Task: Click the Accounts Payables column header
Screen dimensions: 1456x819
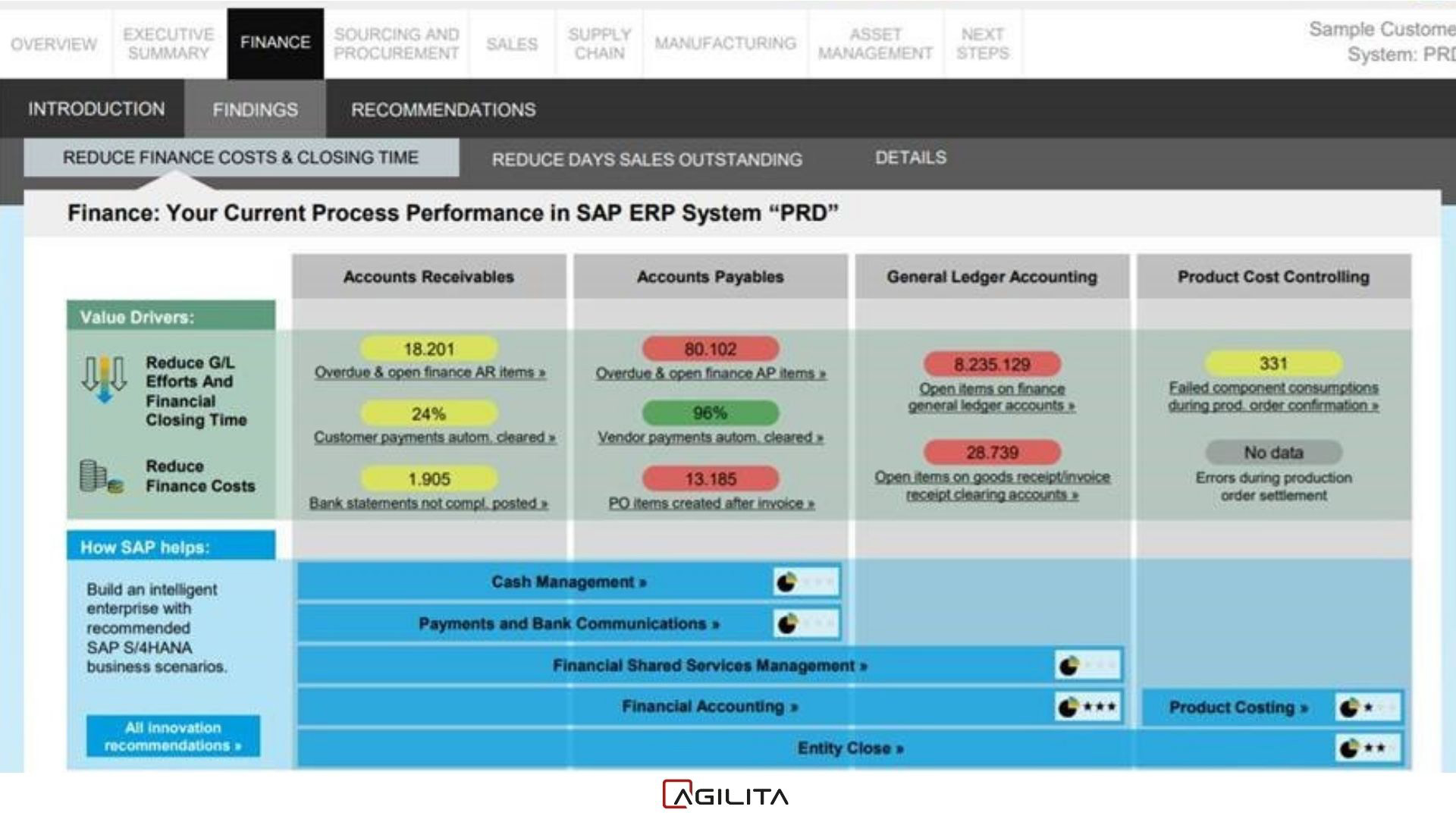Action: (711, 276)
